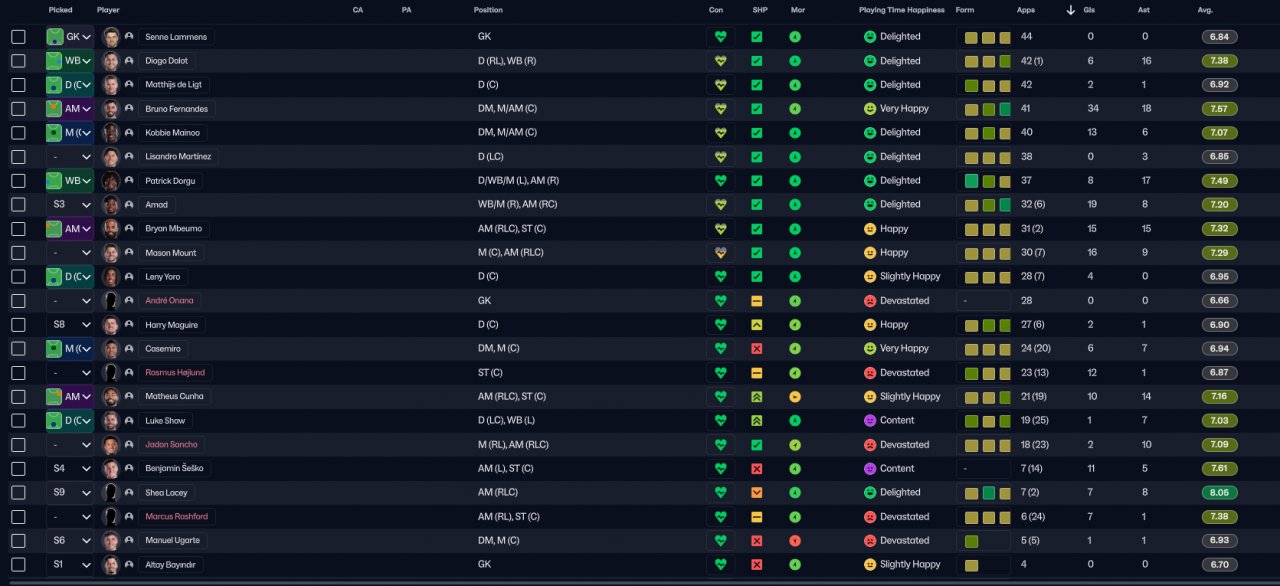Tick the checkbox for Leny Yoro
The width and height of the screenshot is (1280, 586).
[18, 277]
